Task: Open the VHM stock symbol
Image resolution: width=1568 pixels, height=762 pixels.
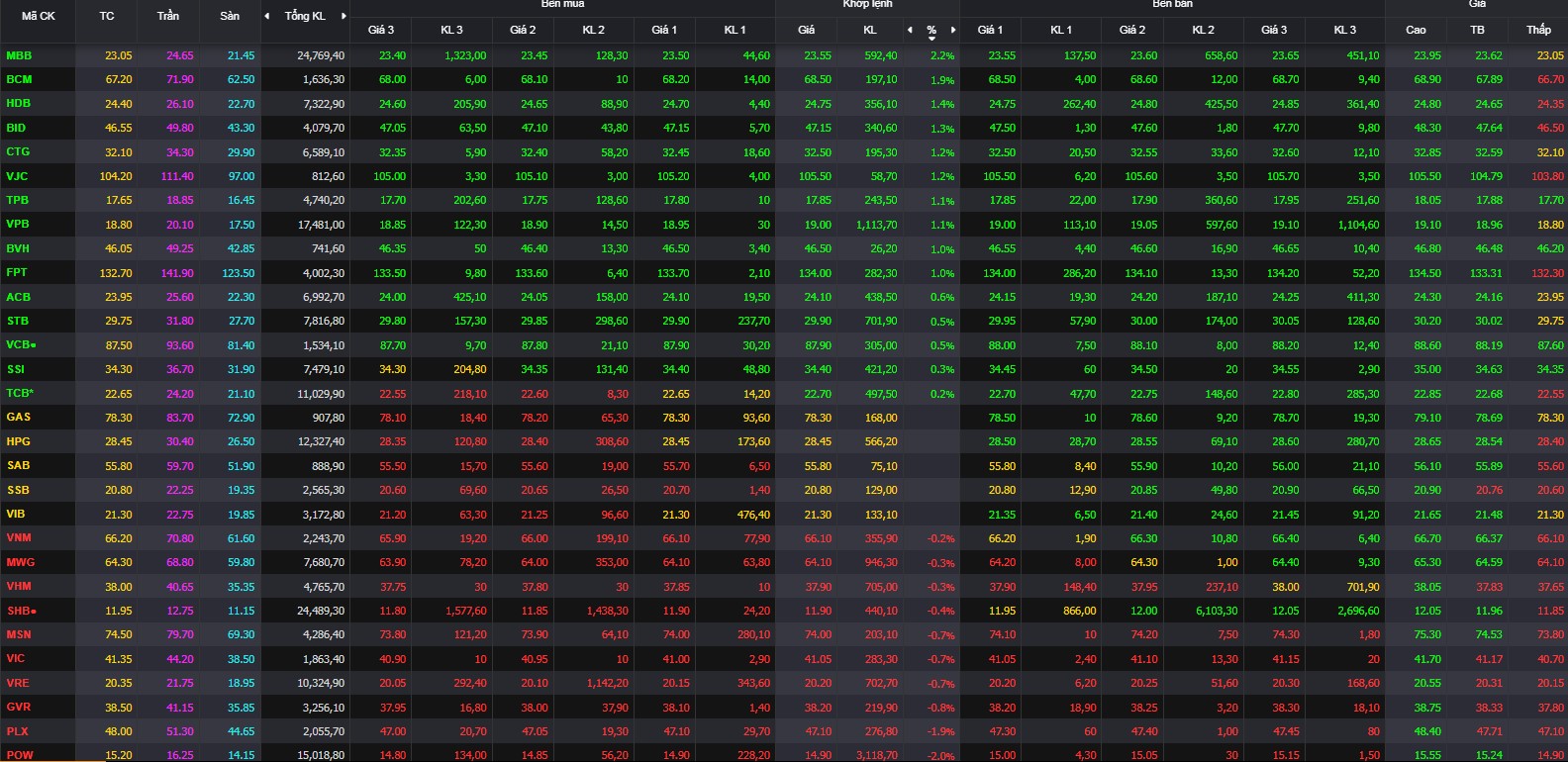Action: point(19,586)
